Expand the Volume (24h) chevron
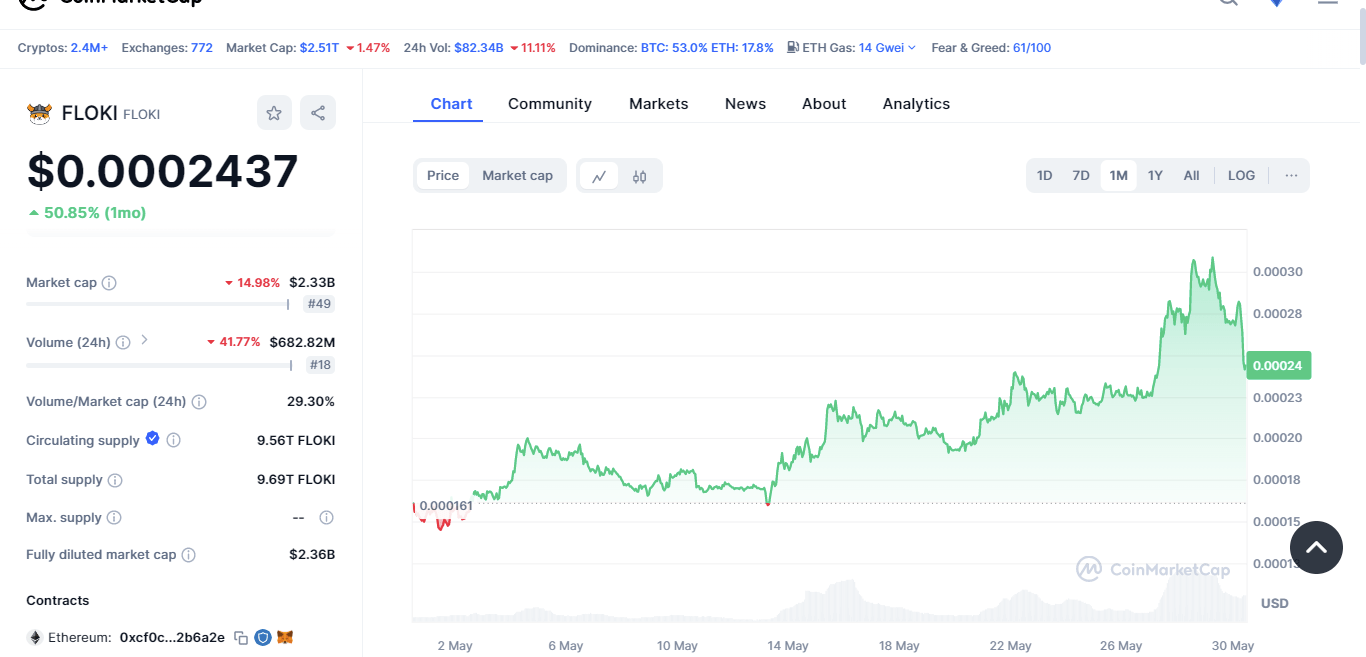1366x657 pixels. [144, 340]
